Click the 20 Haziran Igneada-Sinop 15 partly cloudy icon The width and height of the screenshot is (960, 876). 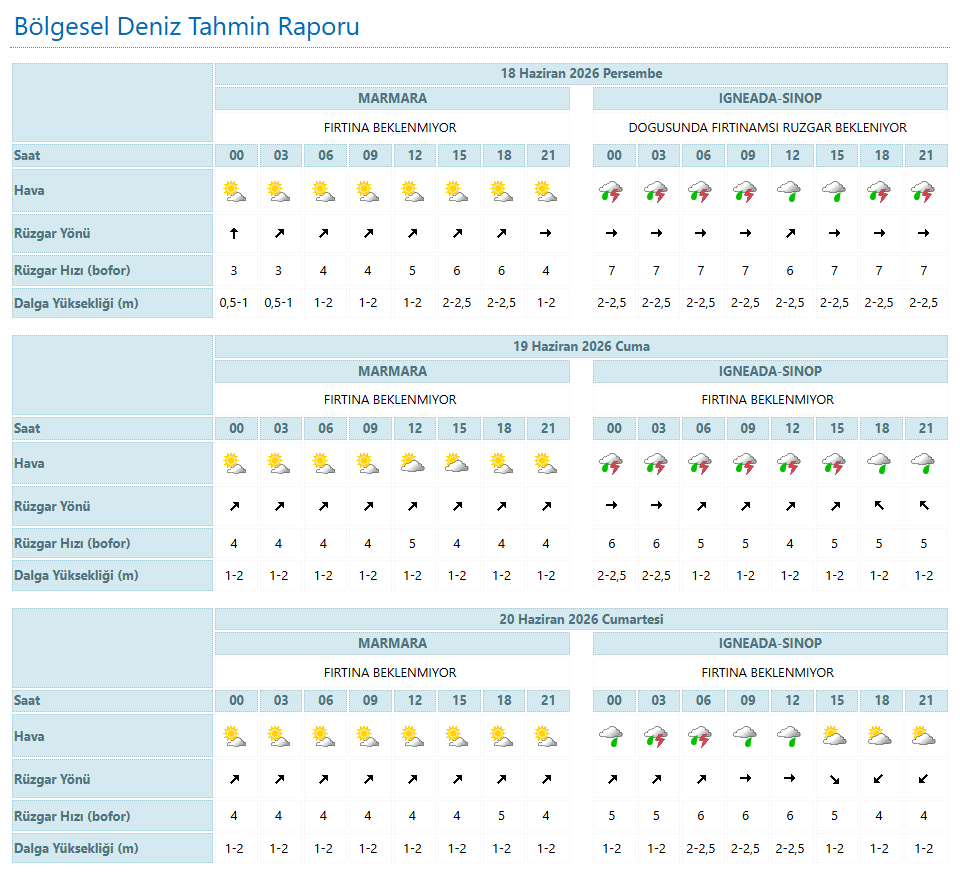834,736
